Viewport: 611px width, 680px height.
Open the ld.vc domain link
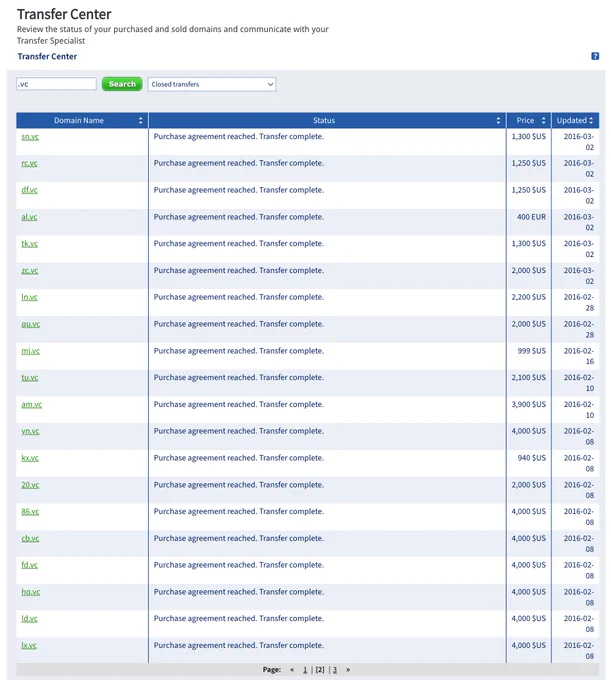(29, 619)
